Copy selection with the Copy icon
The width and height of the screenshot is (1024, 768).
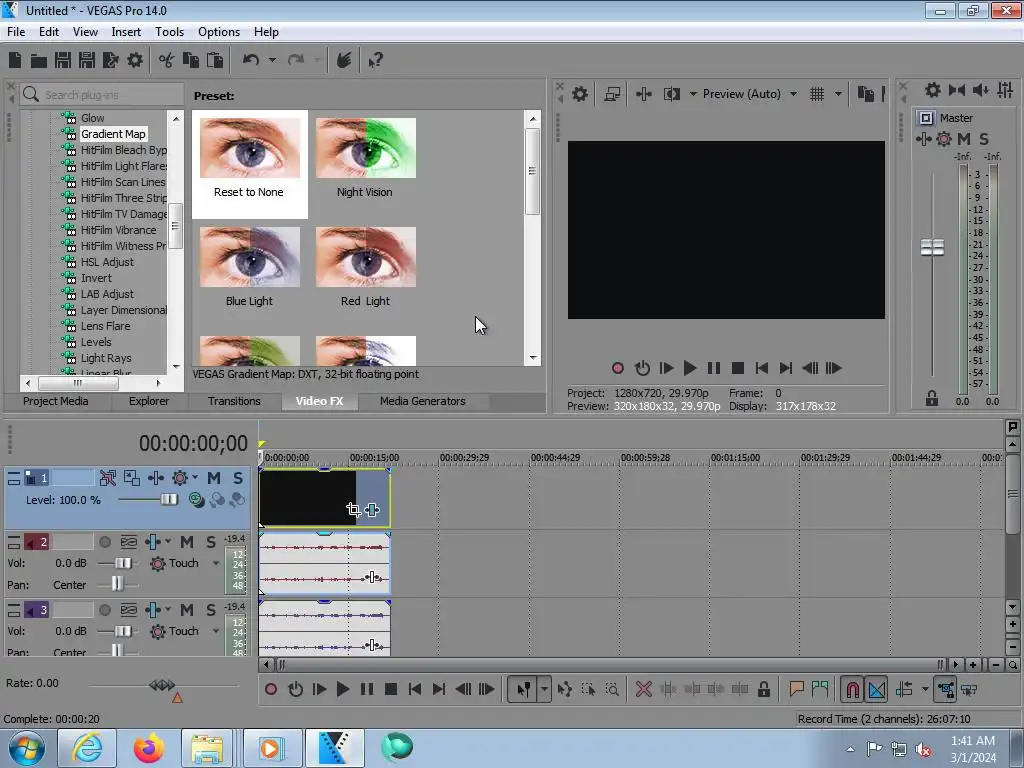(191, 60)
